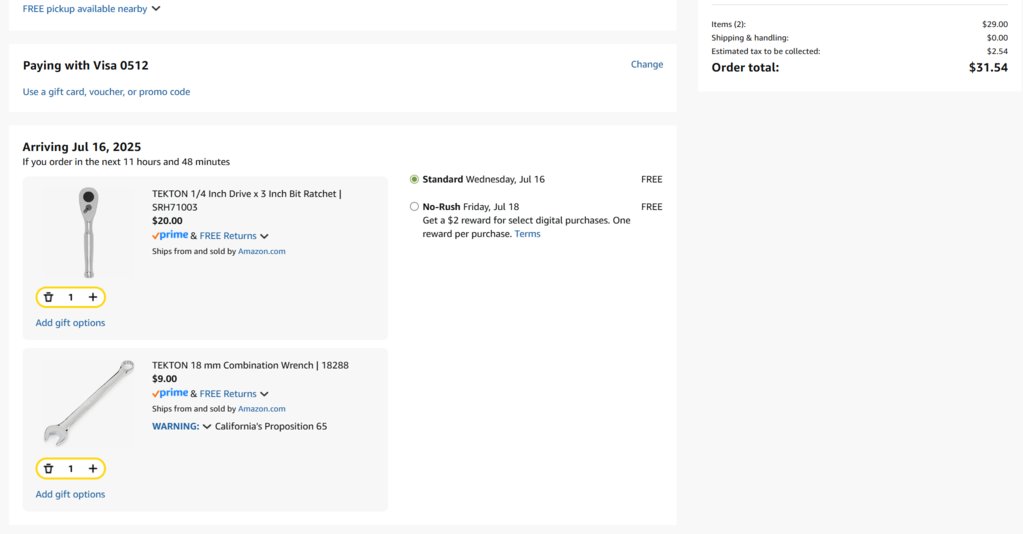This screenshot has height=534, width=1023.
Task: Click the Arriving Jul 16, 2025 heading
Action: coord(82,147)
